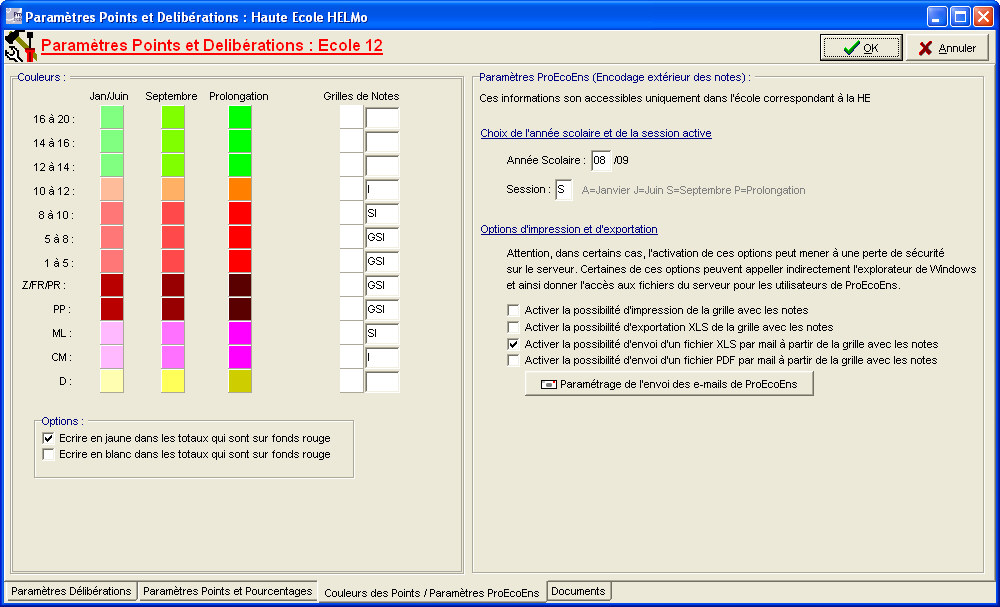1000x607 pixels.
Task: Click the Jan/Juin dark red swatch for Z/FR/PR
Action: click(x=112, y=285)
